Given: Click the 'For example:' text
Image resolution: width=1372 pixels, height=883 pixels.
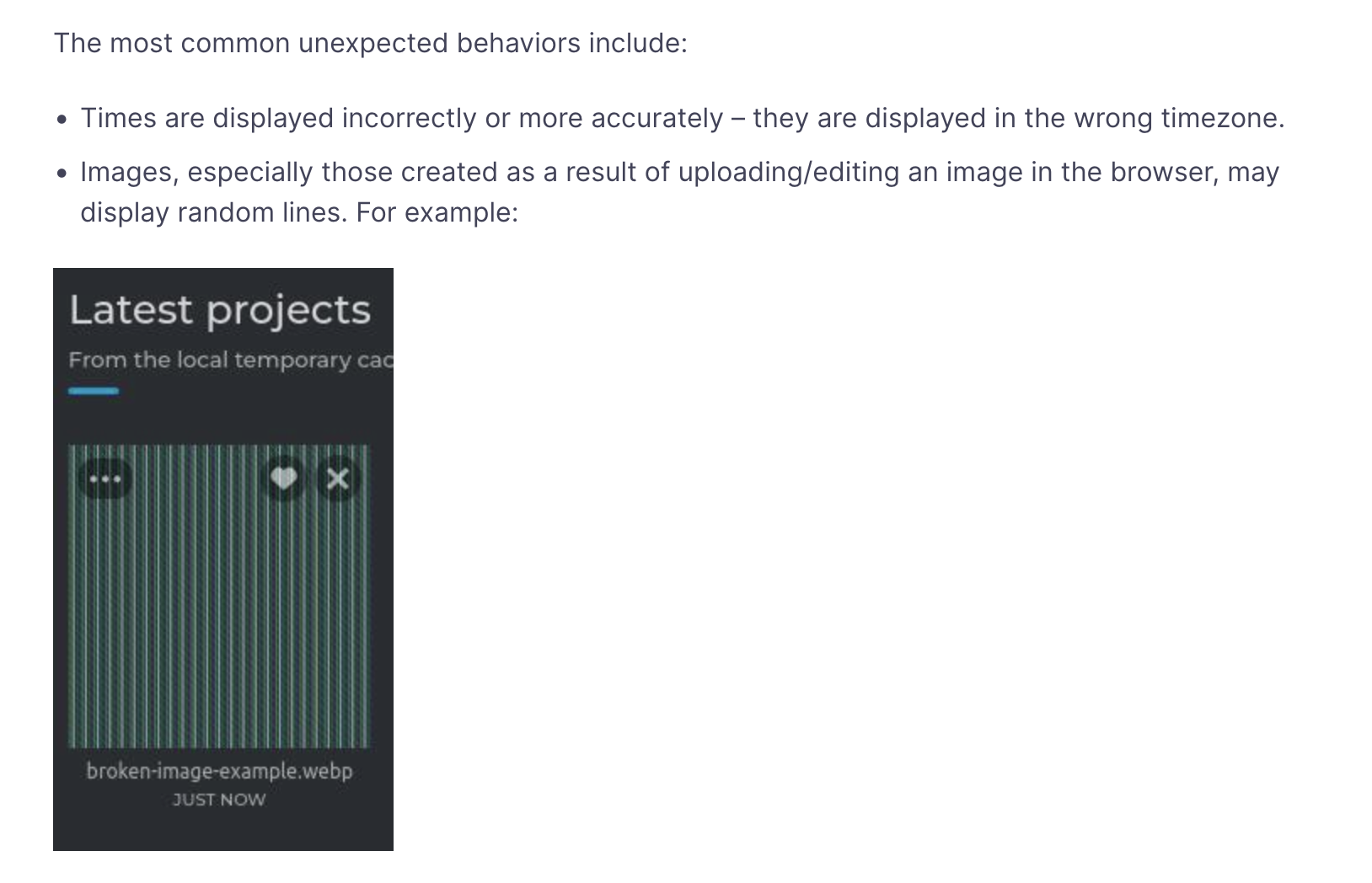Looking at the screenshot, I should 437,212.
